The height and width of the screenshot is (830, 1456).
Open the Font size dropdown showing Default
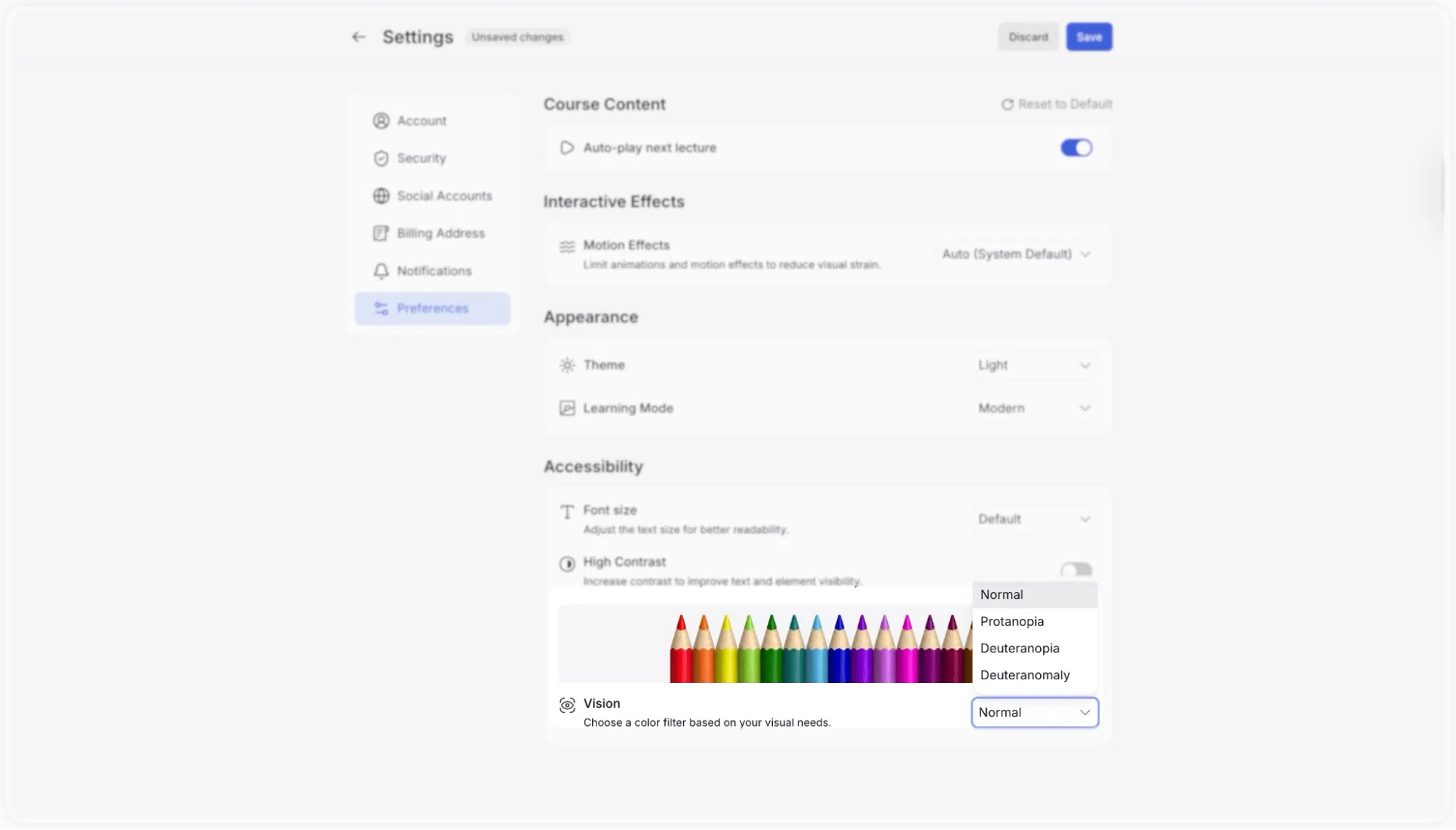click(1034, 519)
